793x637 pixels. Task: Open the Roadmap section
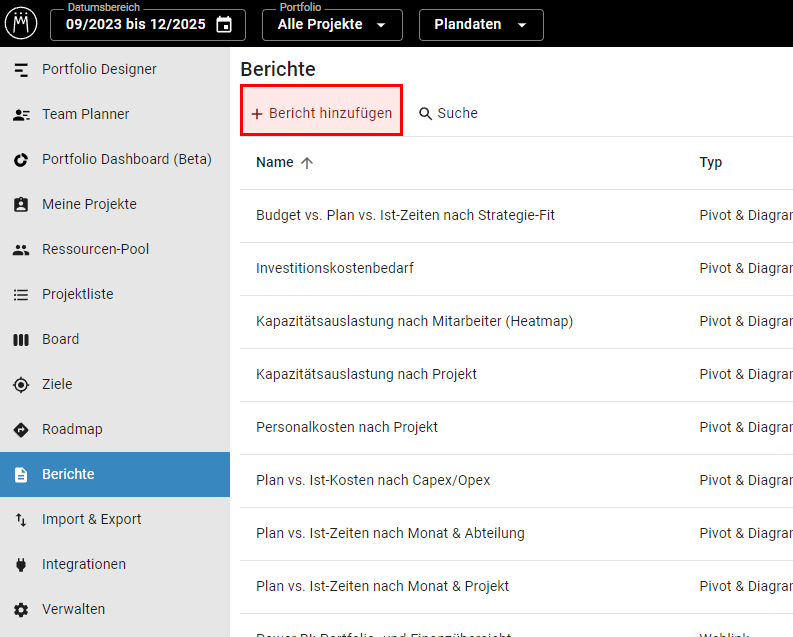[x=115, y=429]
